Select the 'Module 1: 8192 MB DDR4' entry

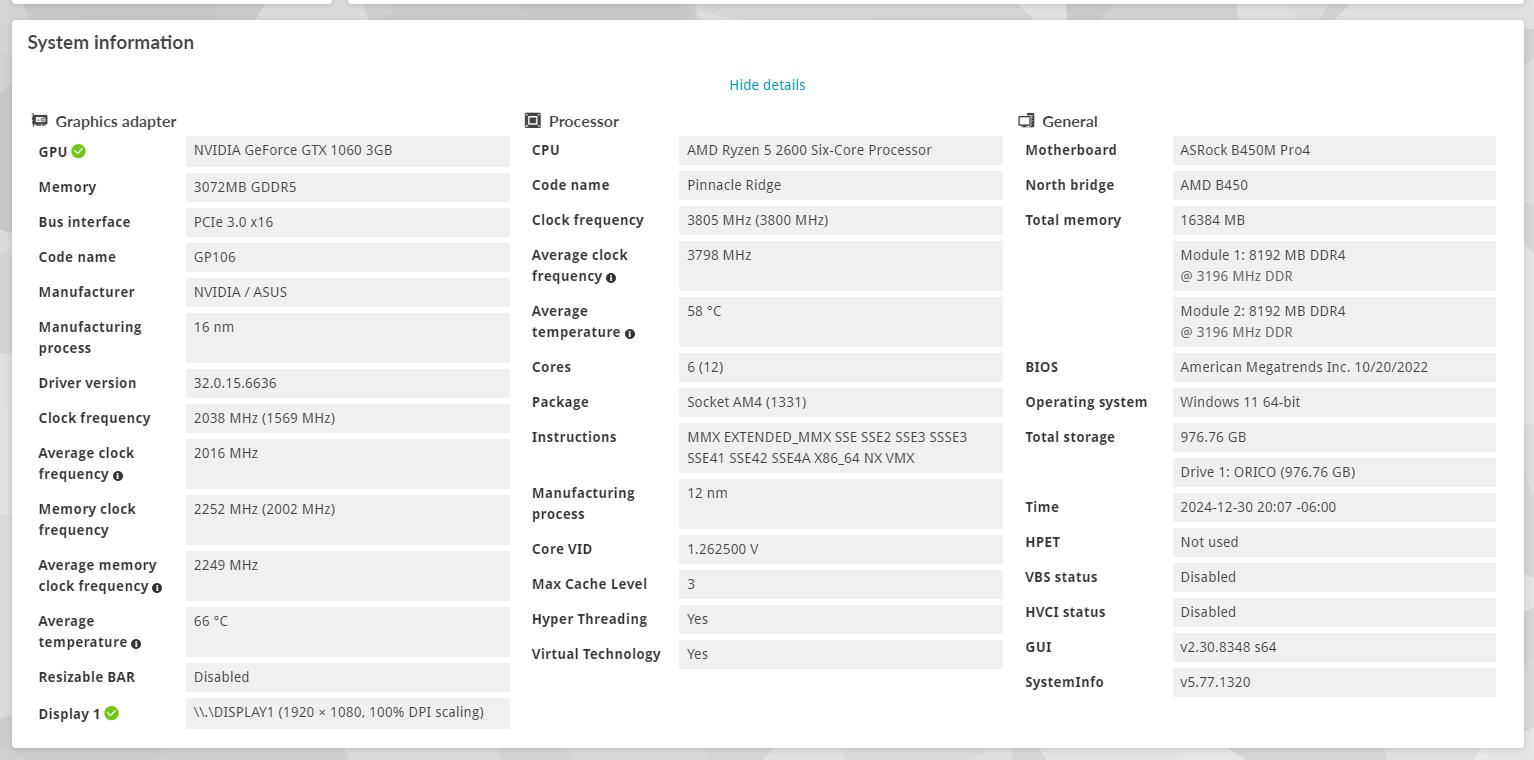[1334, 266]
